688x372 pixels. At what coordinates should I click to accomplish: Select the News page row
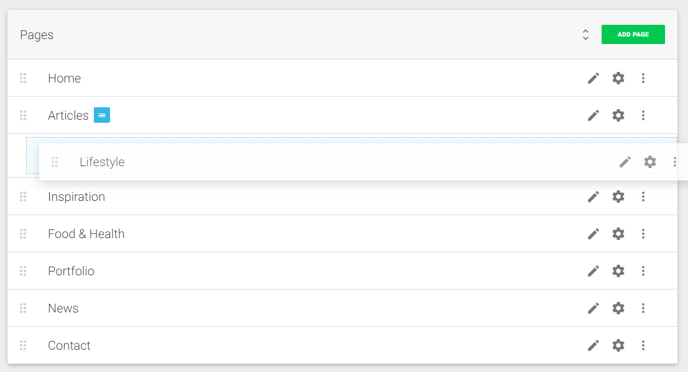point(342,308)
